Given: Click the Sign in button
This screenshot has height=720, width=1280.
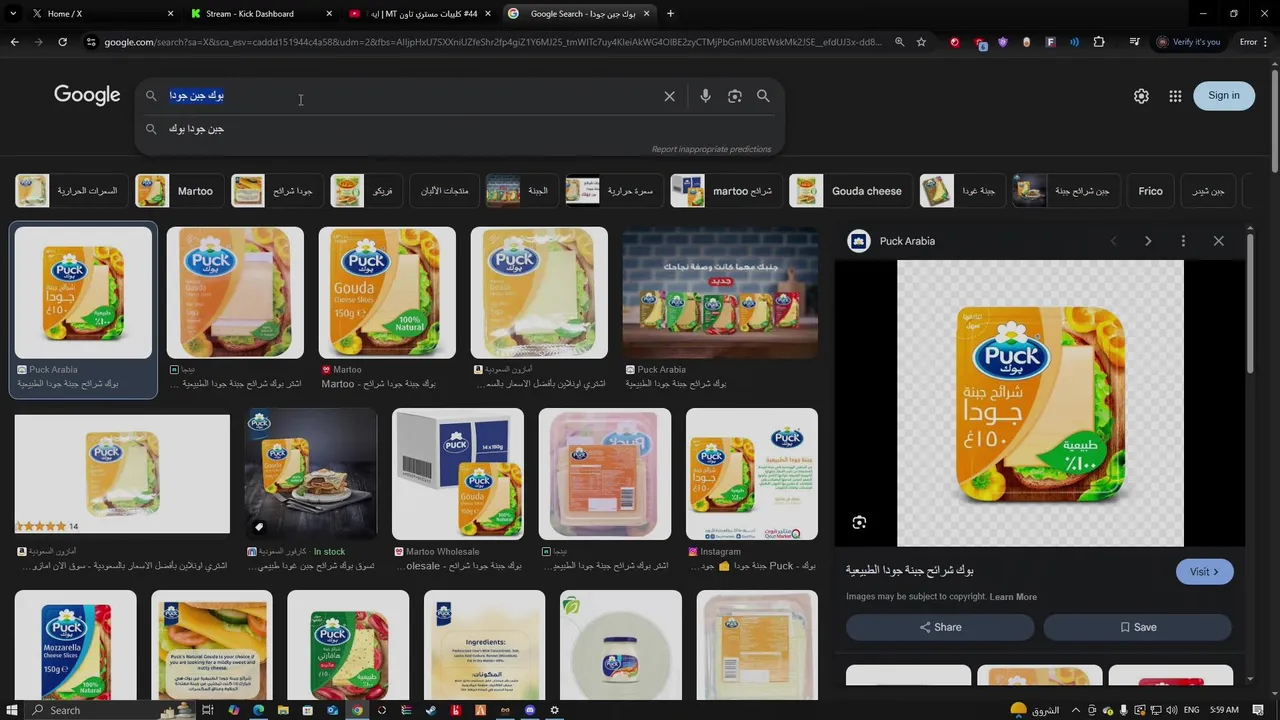Looking at the screenshot, I should (x=1224, y=96).
